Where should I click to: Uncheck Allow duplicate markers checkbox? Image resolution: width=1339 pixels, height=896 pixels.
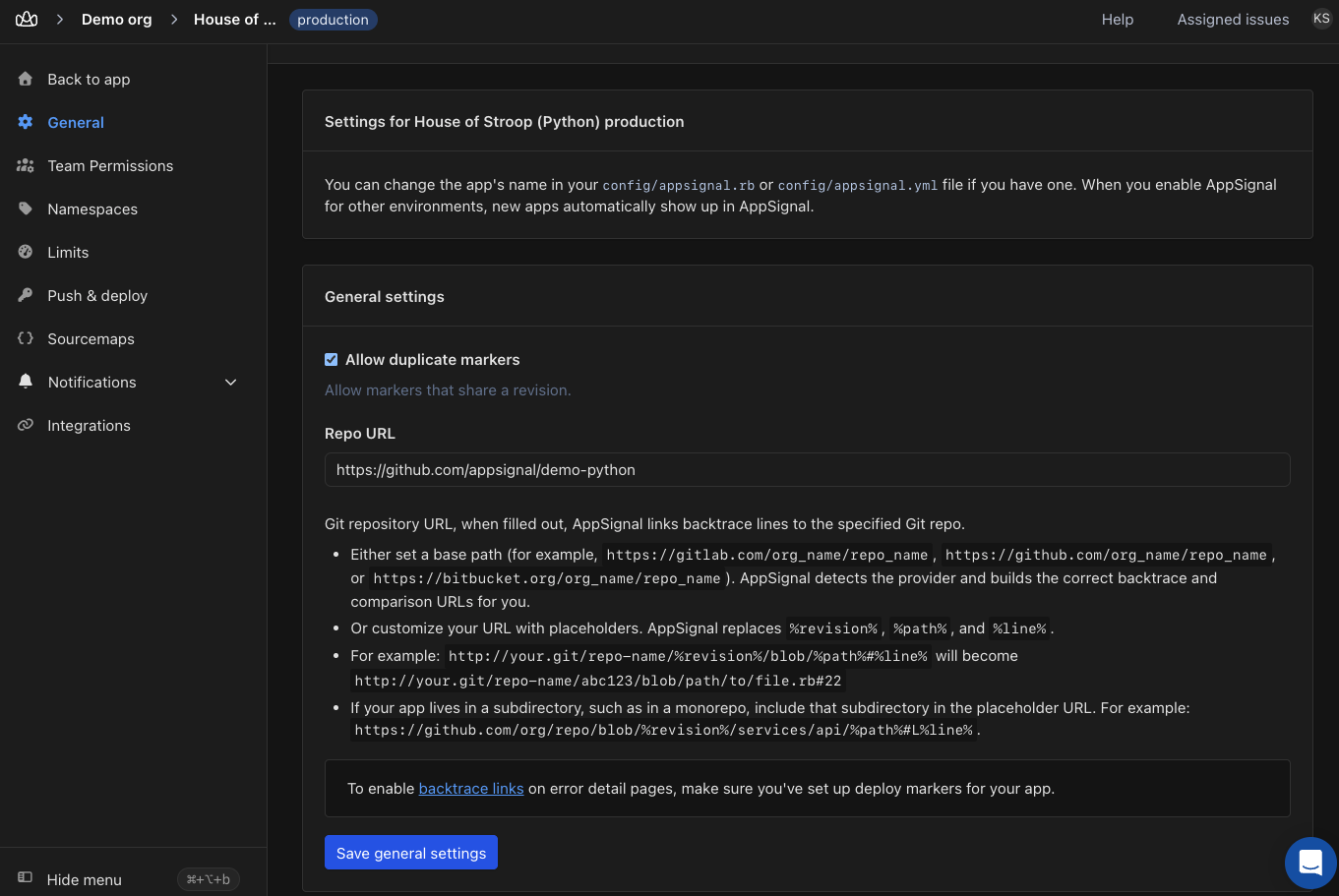tap(332, 360)
